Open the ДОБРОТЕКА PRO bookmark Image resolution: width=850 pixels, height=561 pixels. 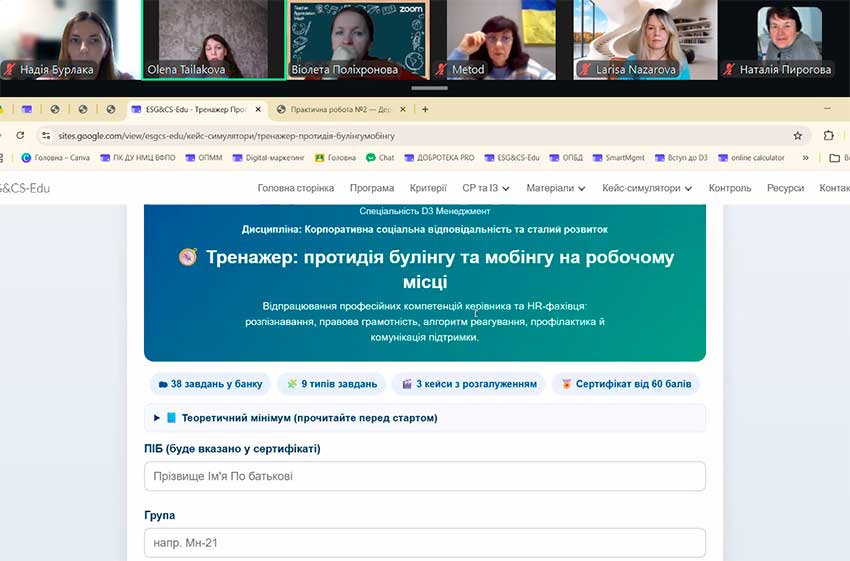tap(439, 158)
